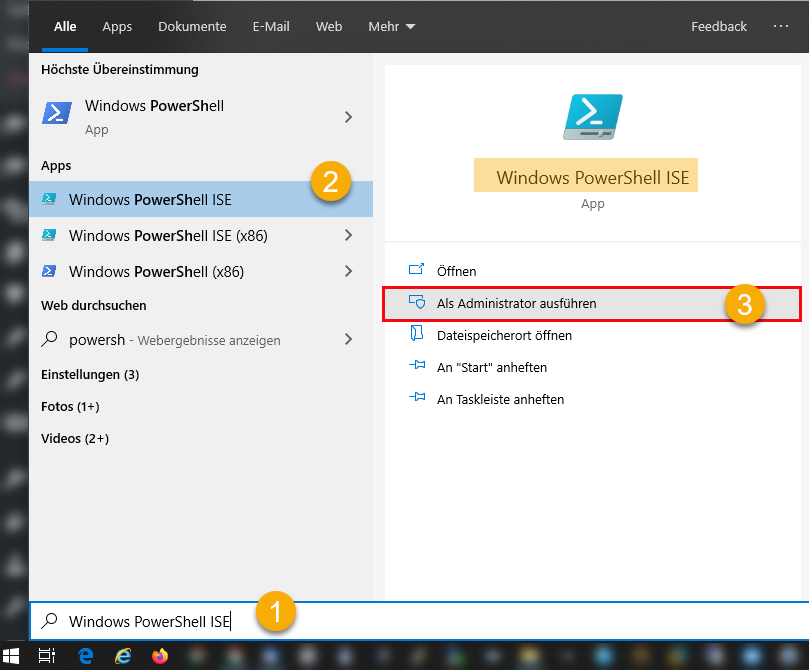The width and height of the screenshot is (809, 670).
Task: Click the Feedback link
Action: coord(719,26)
